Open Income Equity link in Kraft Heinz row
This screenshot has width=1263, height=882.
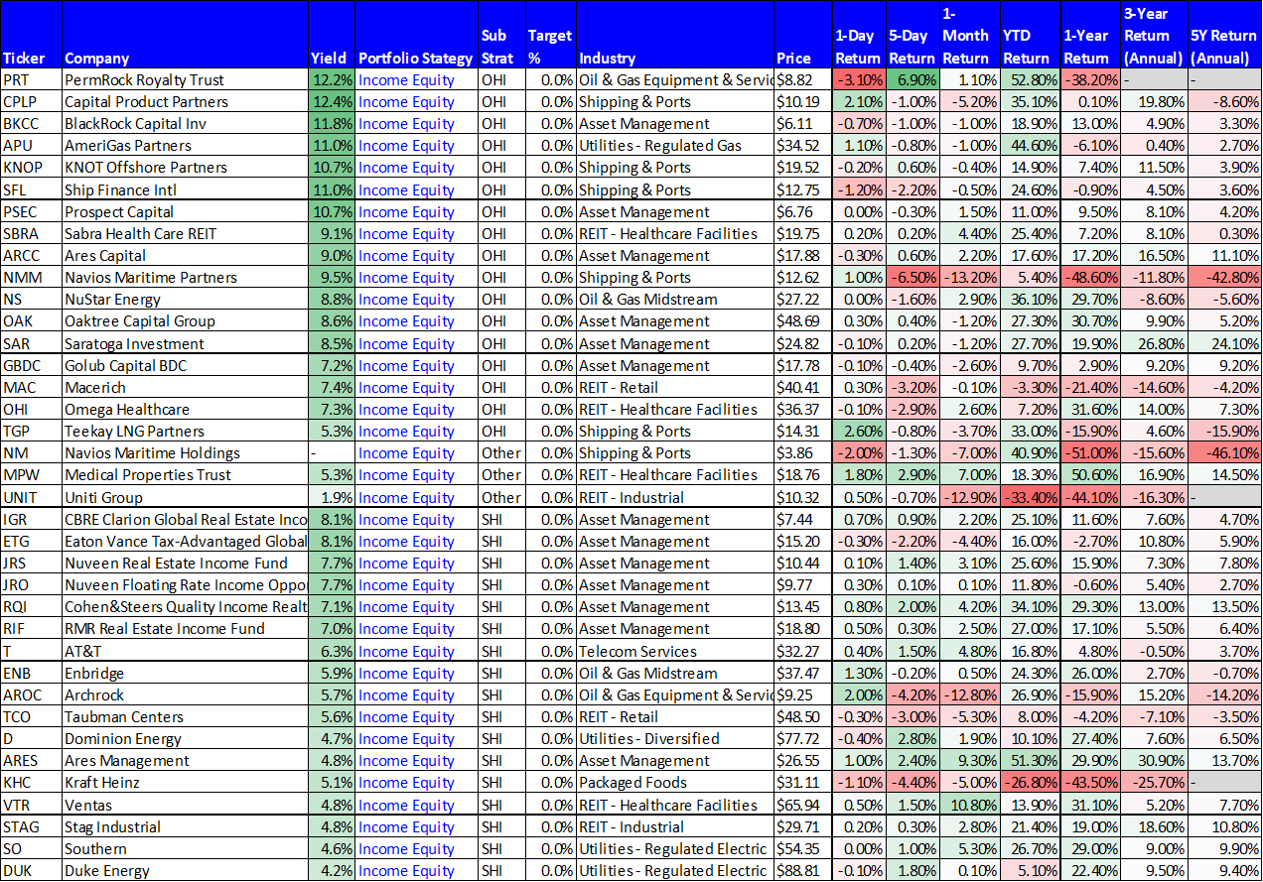pyautogui.click(x=406, y=783)
